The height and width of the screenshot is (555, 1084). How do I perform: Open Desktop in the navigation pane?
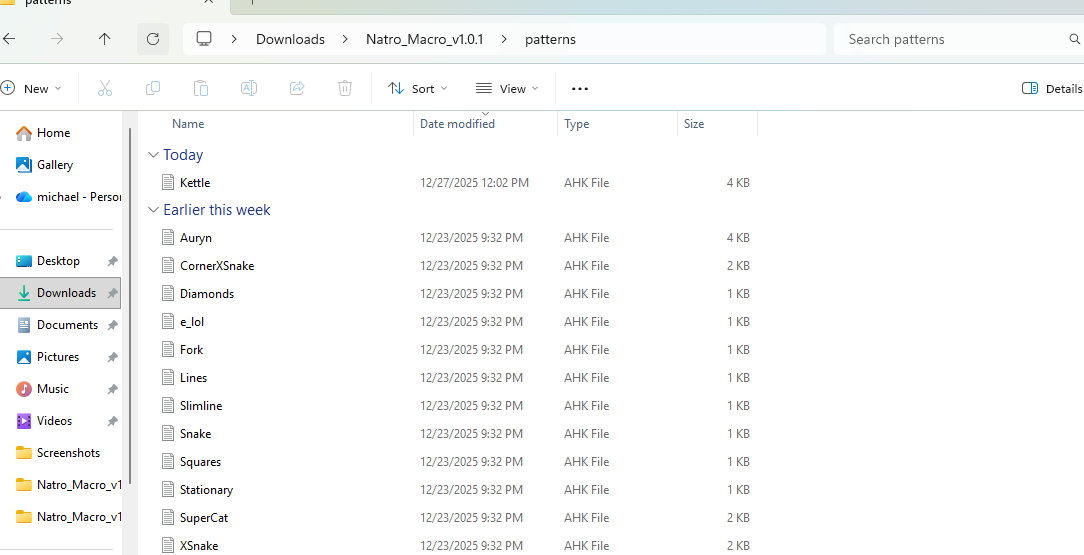58,261
